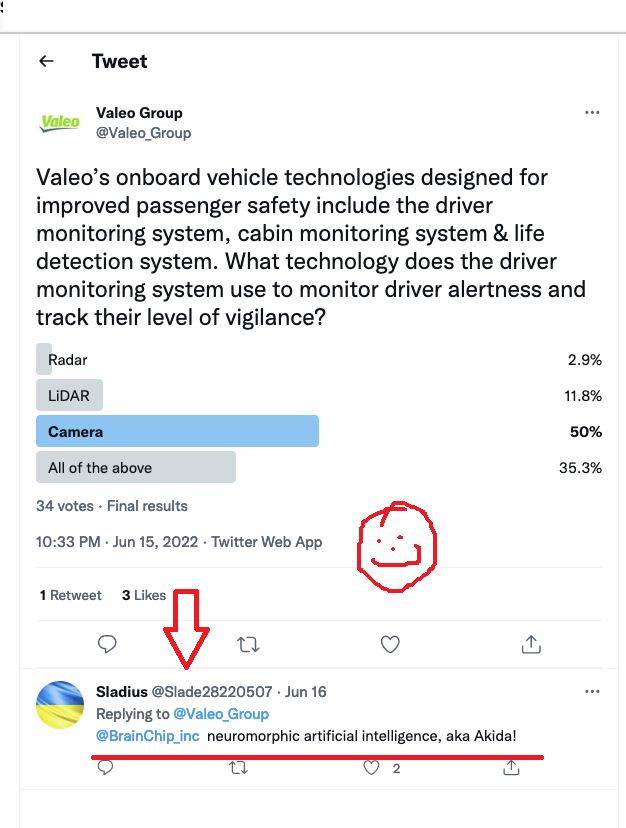Like the Valeo Group tweet
626x828 pixels.
coord(391,644)
